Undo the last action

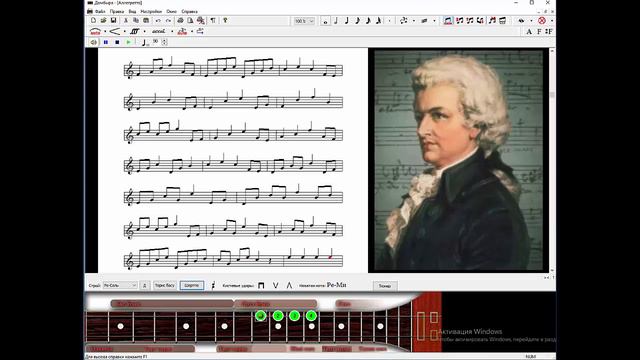coord(158,20)
